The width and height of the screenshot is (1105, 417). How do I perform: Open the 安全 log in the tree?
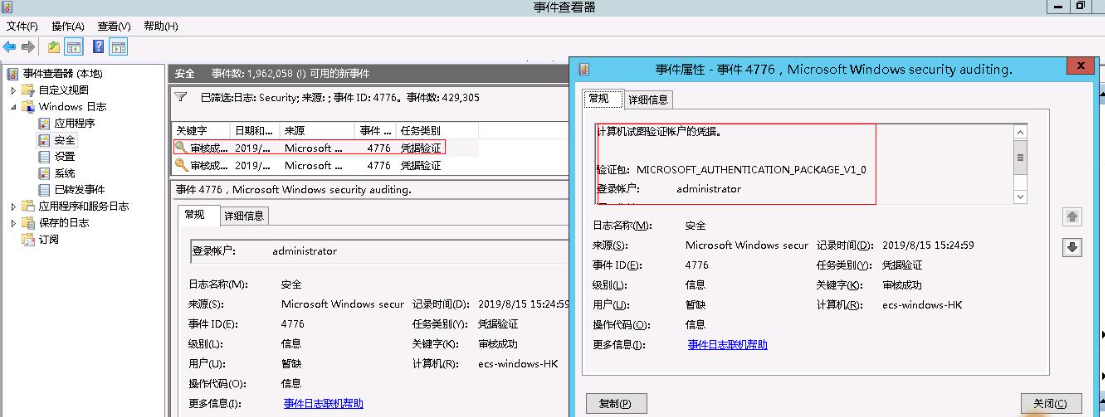coord(65,139)
